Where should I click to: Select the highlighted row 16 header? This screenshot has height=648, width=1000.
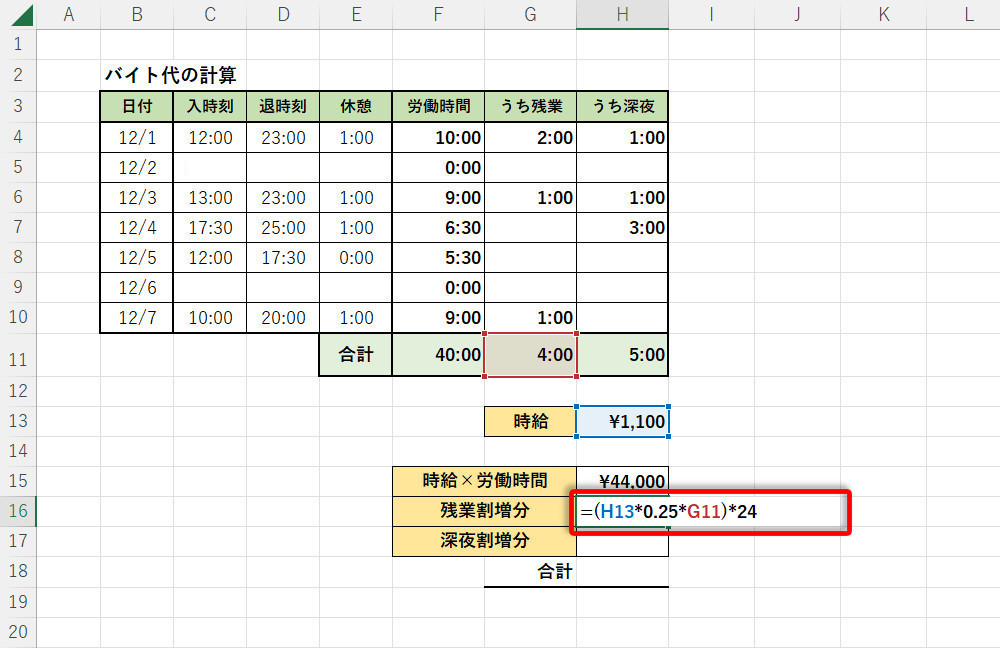(x=18, y=511)
